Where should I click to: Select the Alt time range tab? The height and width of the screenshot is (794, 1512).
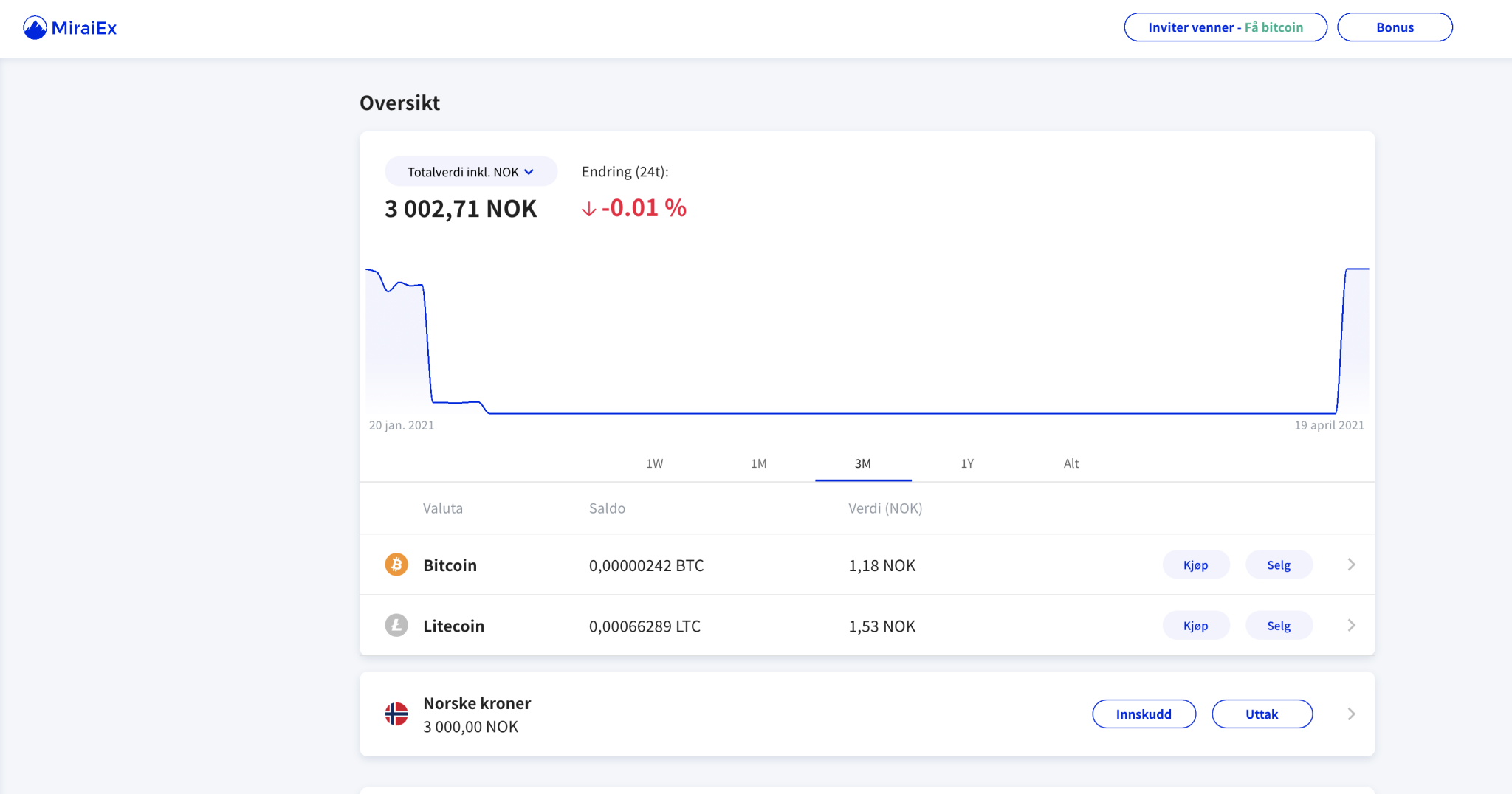[x=1071, y=463]
